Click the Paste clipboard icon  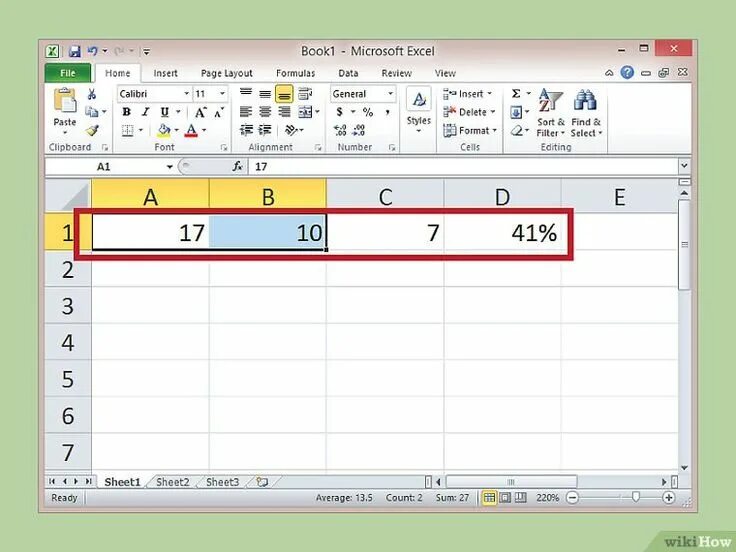(65, 101)
